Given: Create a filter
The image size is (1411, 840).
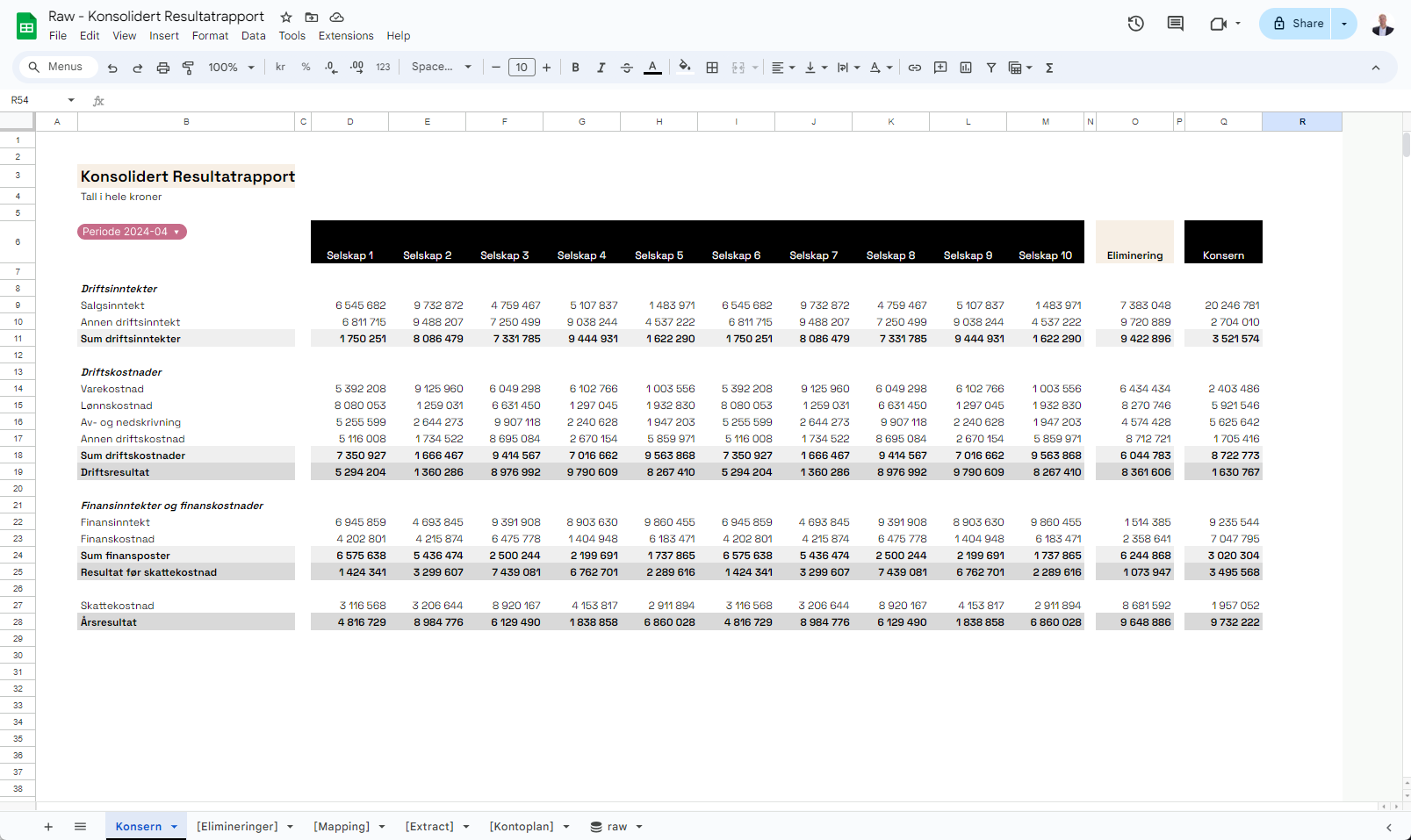Looking at the screenshot, I should coord(991,68).
